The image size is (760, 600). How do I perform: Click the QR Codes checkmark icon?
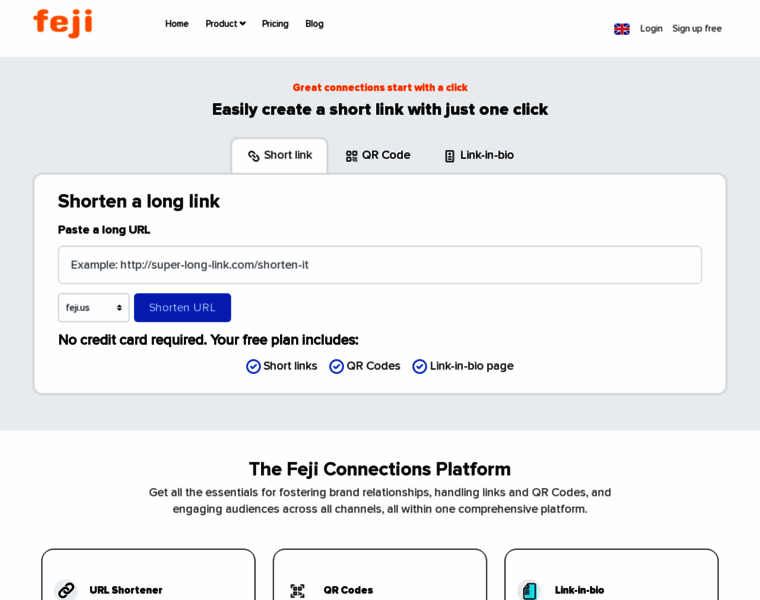[x=337, y=366]
